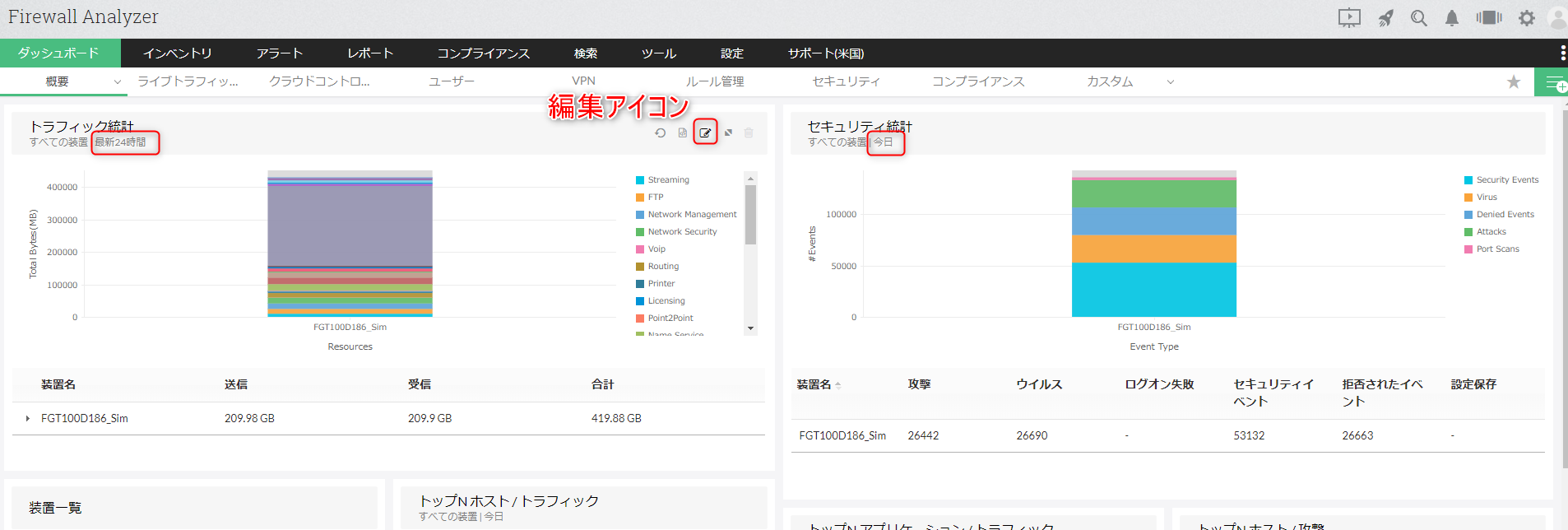Open the アラート main tab
This screenshot has width=1568, height=530.
coord(280,53)
